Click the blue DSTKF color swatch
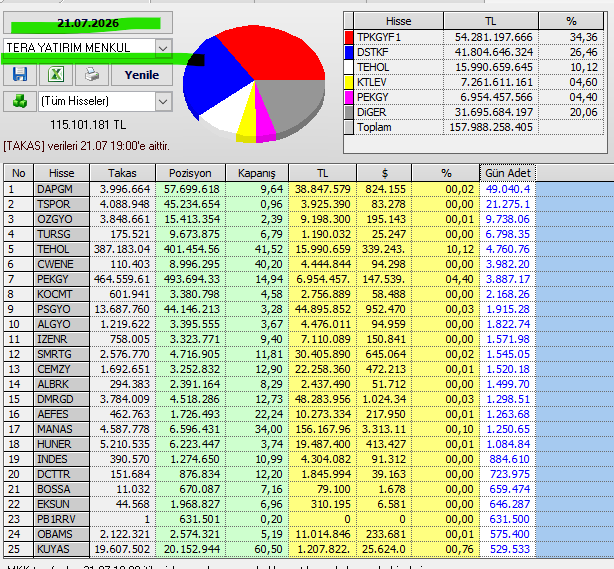Screen dimensions: 614x569 tap(349, 52)
